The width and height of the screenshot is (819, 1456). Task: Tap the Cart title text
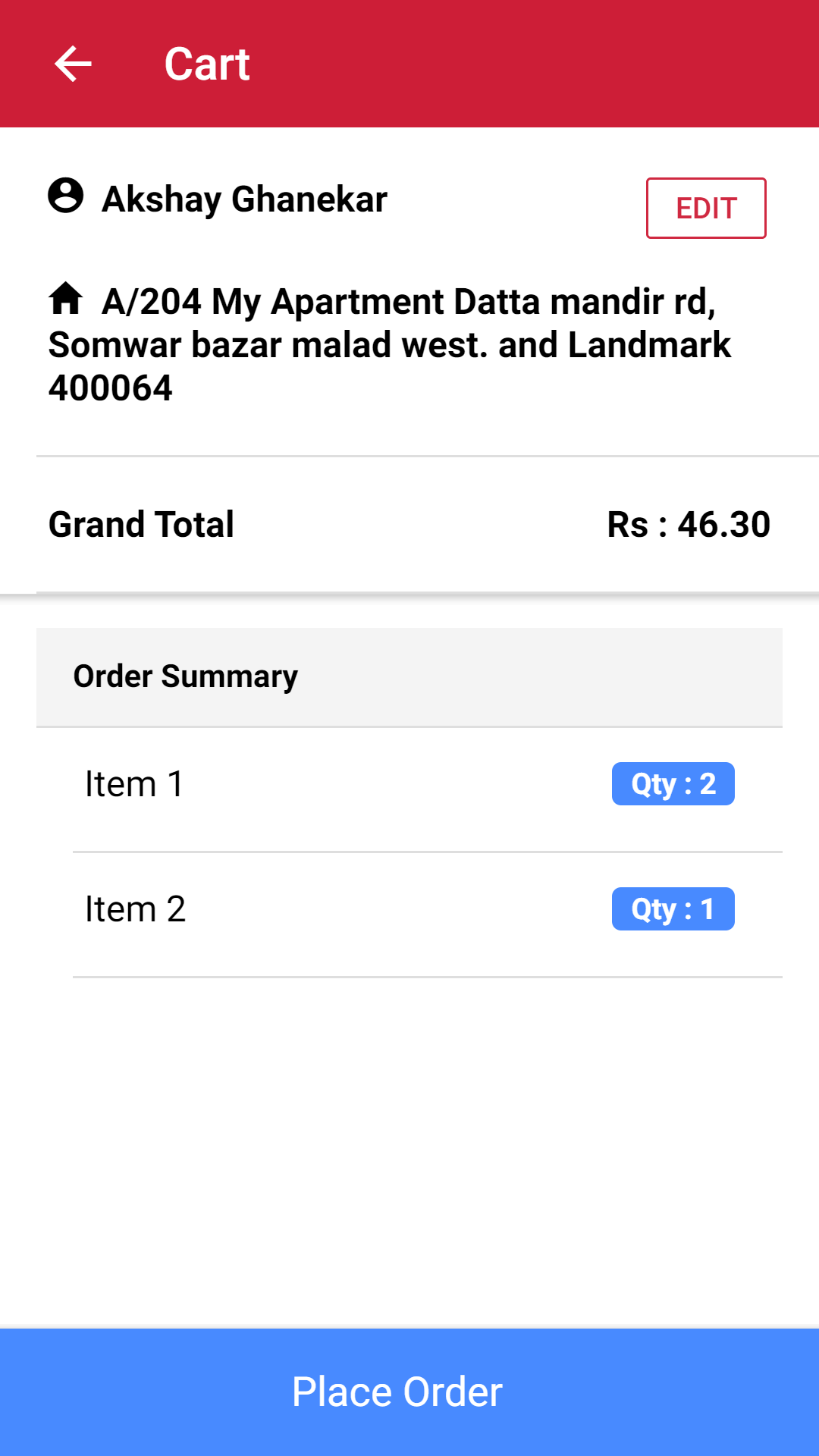pos(207,64)
